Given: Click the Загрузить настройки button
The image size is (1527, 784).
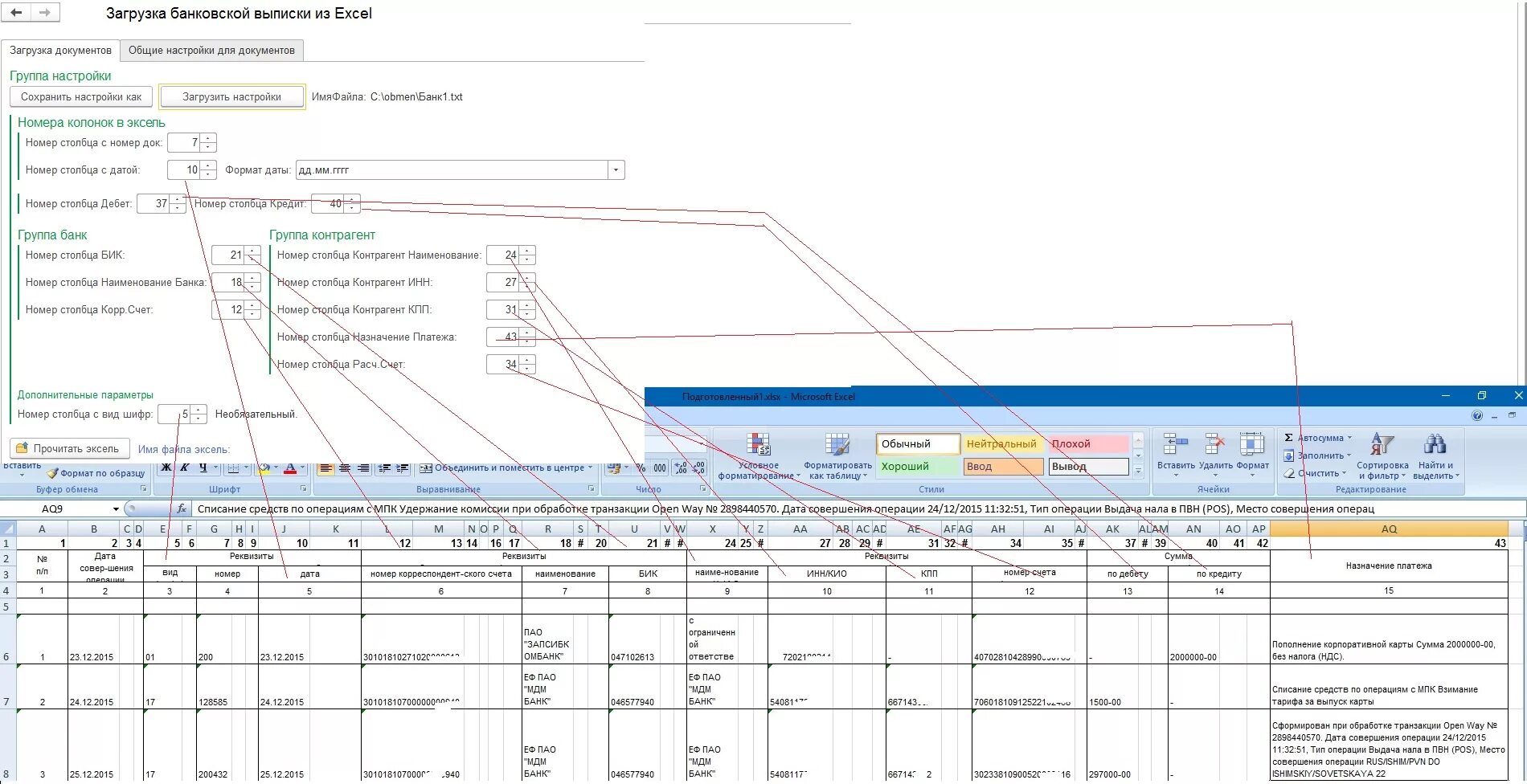Looking at the screenshot, I should [231, 97].
